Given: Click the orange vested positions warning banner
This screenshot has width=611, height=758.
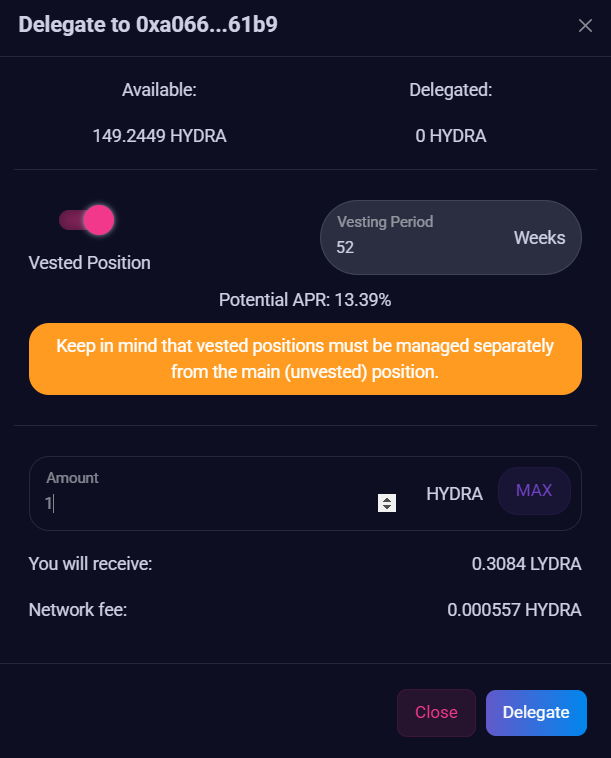Looking at the screenshot, I should [305, 358].
